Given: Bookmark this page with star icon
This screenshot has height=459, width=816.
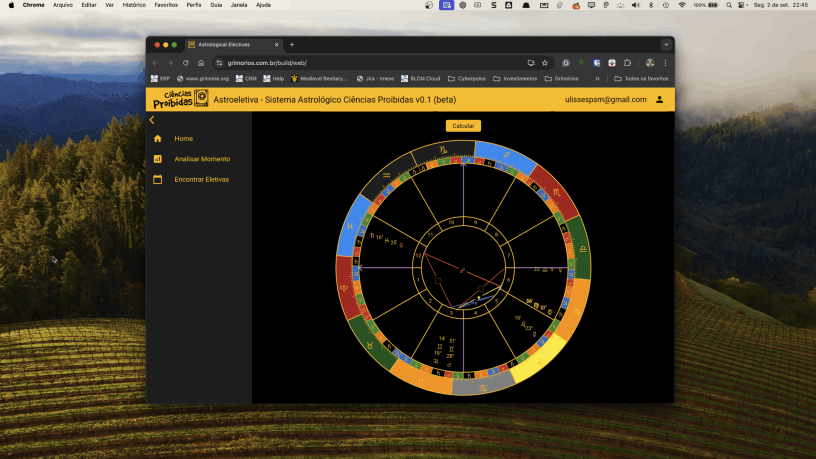Looking at the screenshot, I should pos(545,63).
